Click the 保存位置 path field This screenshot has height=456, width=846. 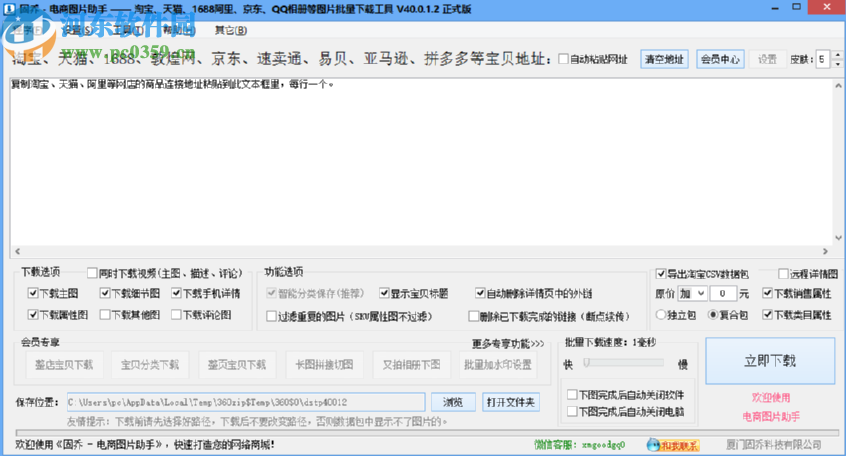pyautogui.click(x=246, y=402)
